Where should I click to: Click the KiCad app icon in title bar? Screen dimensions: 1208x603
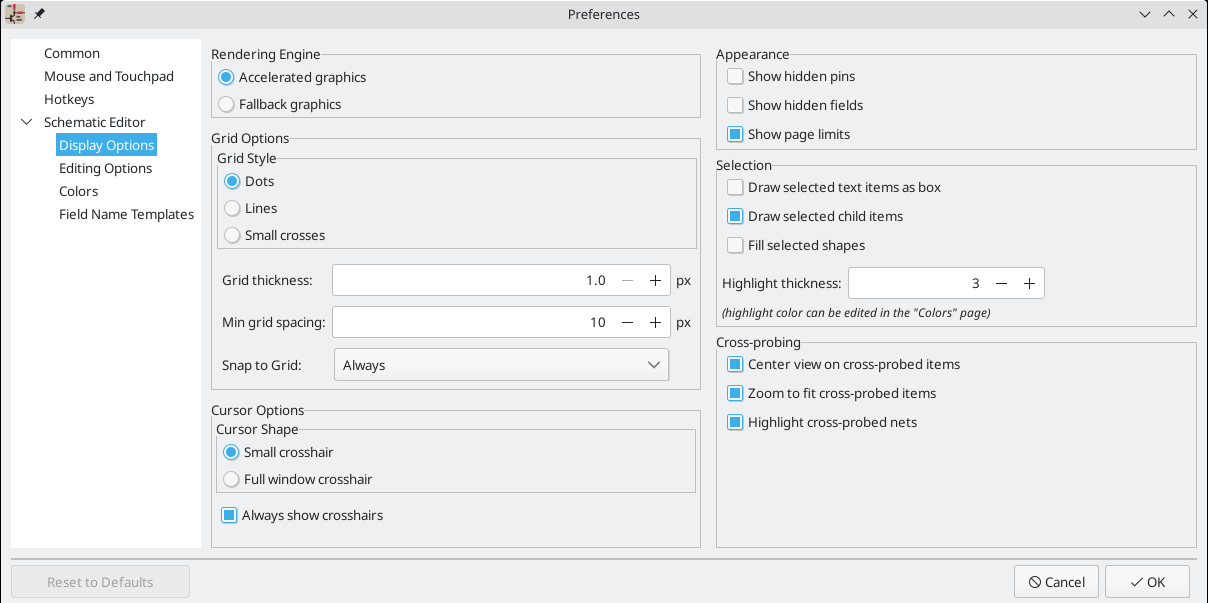(16, 15)
